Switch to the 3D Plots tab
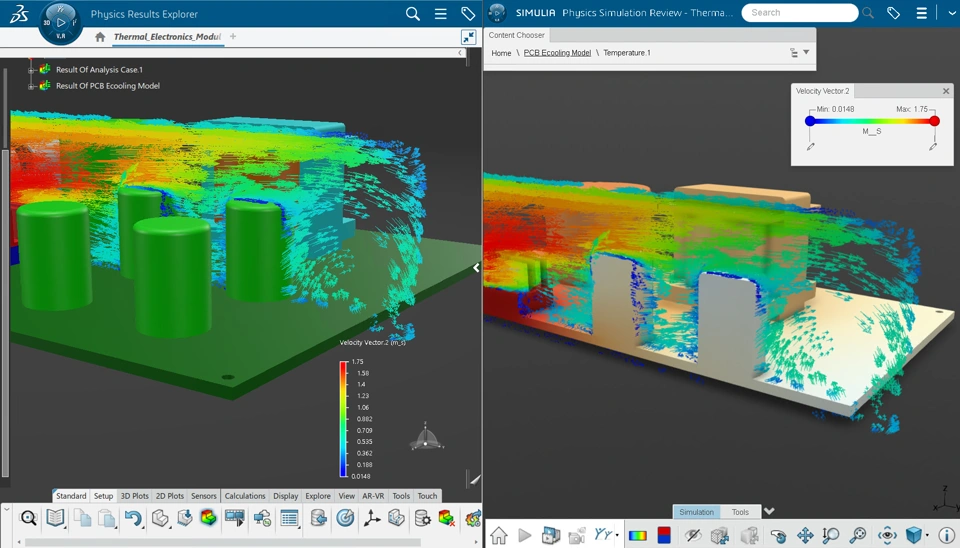 pyautogui.click(x=134, y=496)
